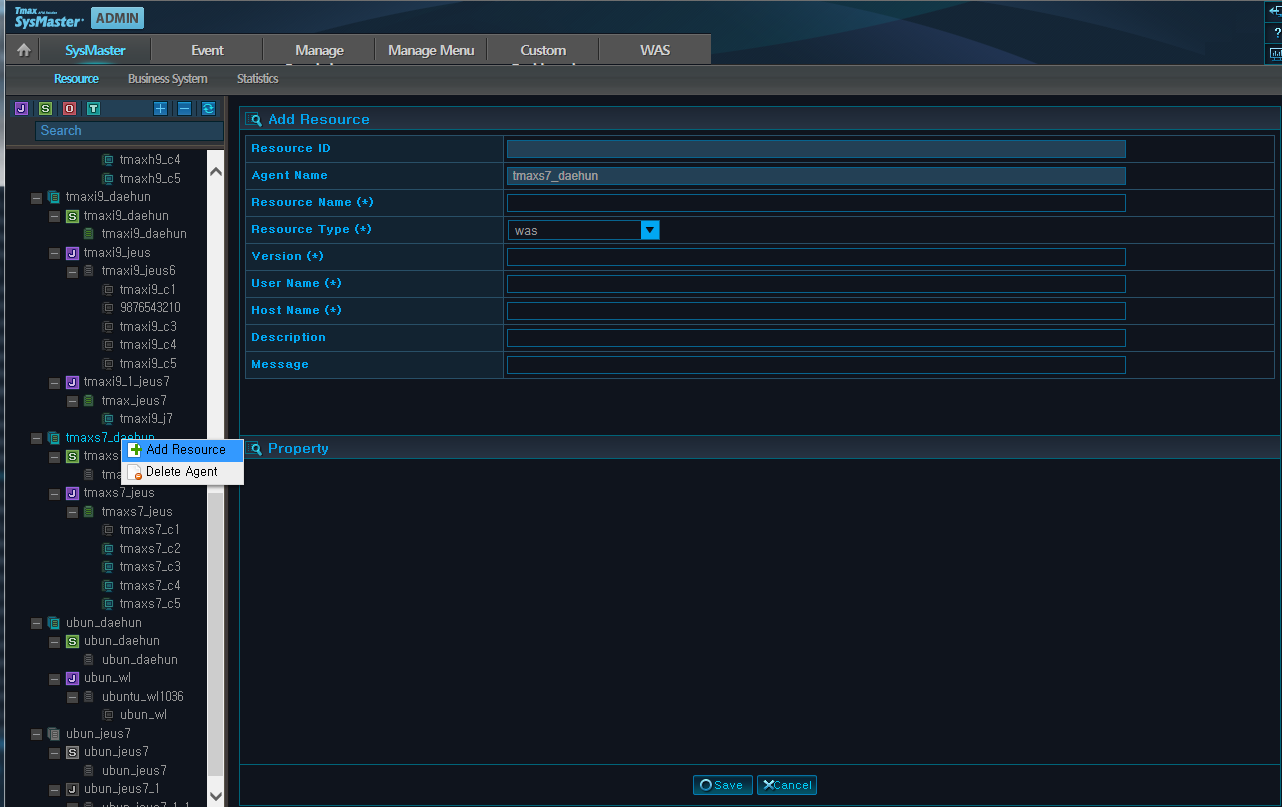Open the monitor chart icon at top right
This screenshot has height=807, width=1282.
[x=1274, y=53]
